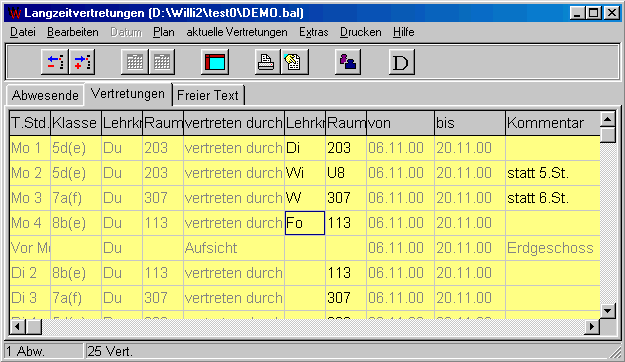The width and height of the screenshot is (625, 362).
Task: Open the Plan menu
Action: coord(164,32)
